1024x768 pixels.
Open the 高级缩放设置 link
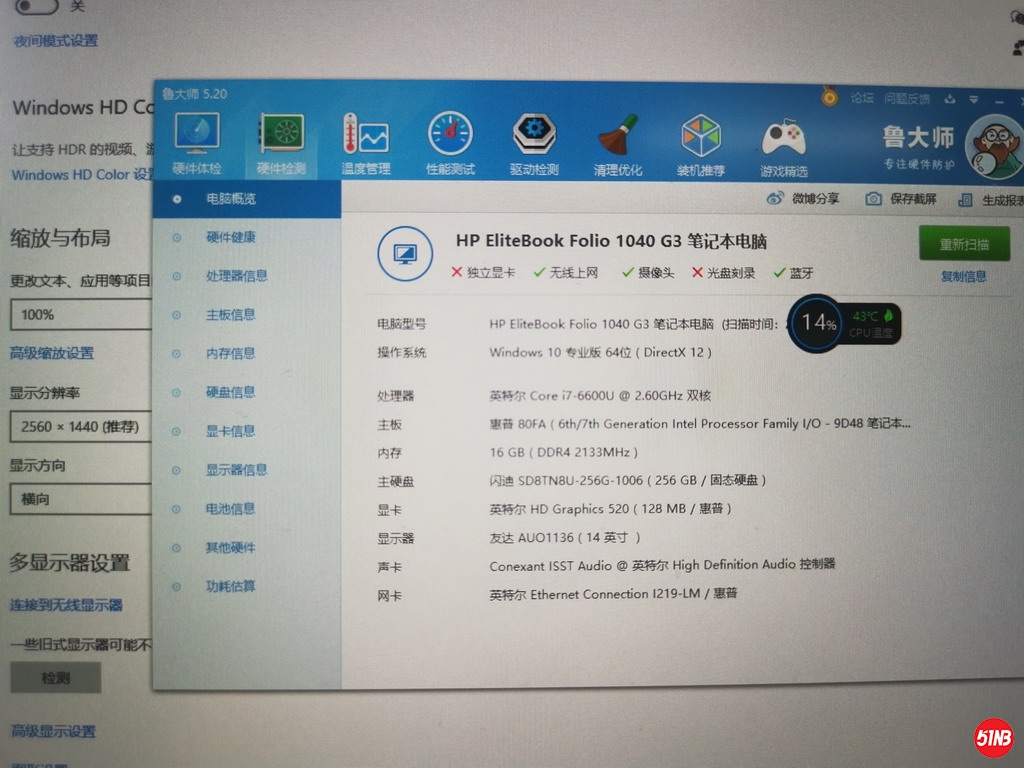pos(52,353)
